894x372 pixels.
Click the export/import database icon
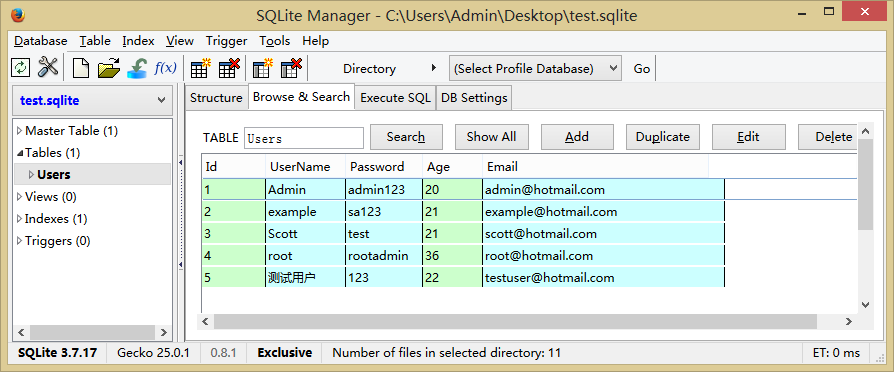pyautogui.click(x=137, y=68)
